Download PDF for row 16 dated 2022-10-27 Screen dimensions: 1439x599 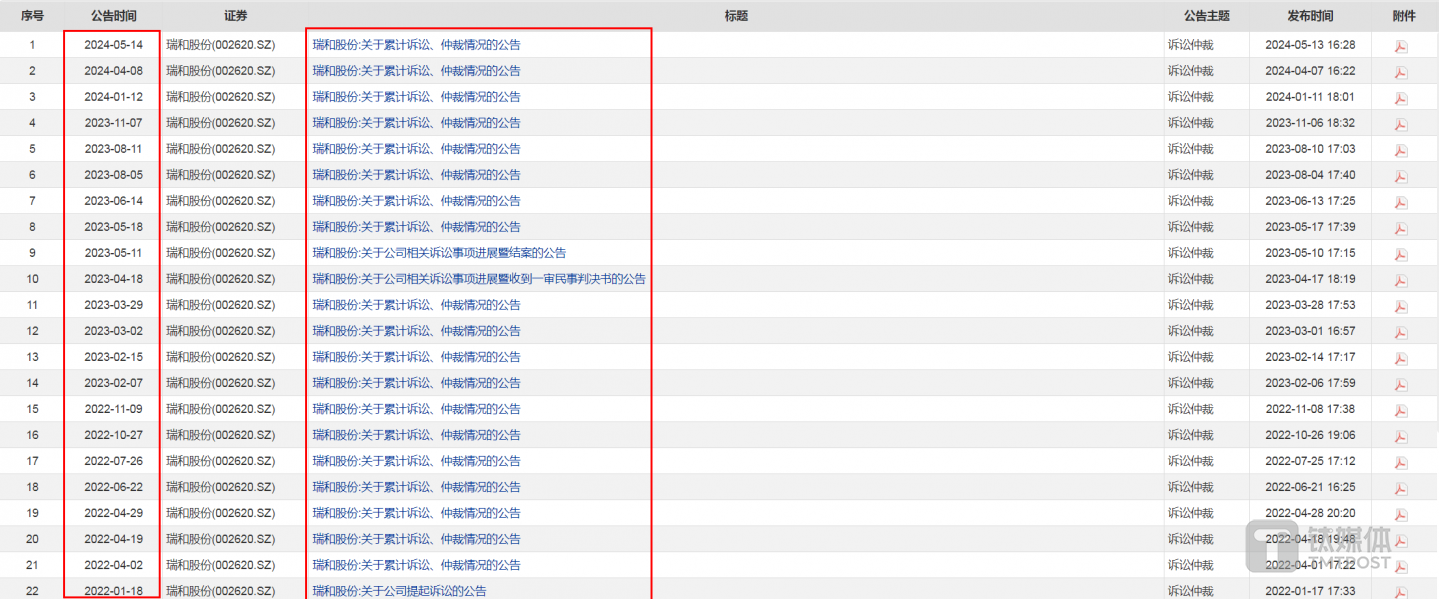1401,436
